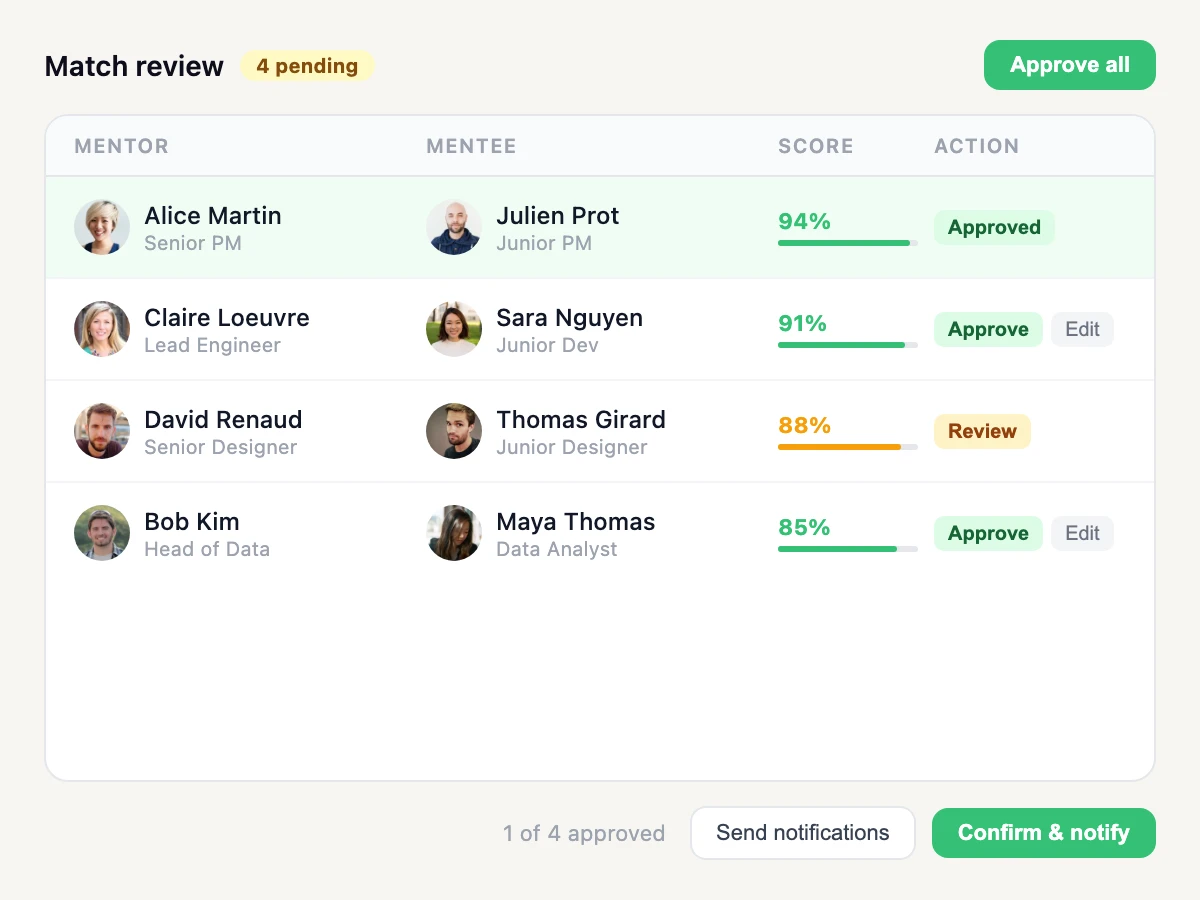Edit the Claire Loeuvre and Sara Nguyen match

1082,329
